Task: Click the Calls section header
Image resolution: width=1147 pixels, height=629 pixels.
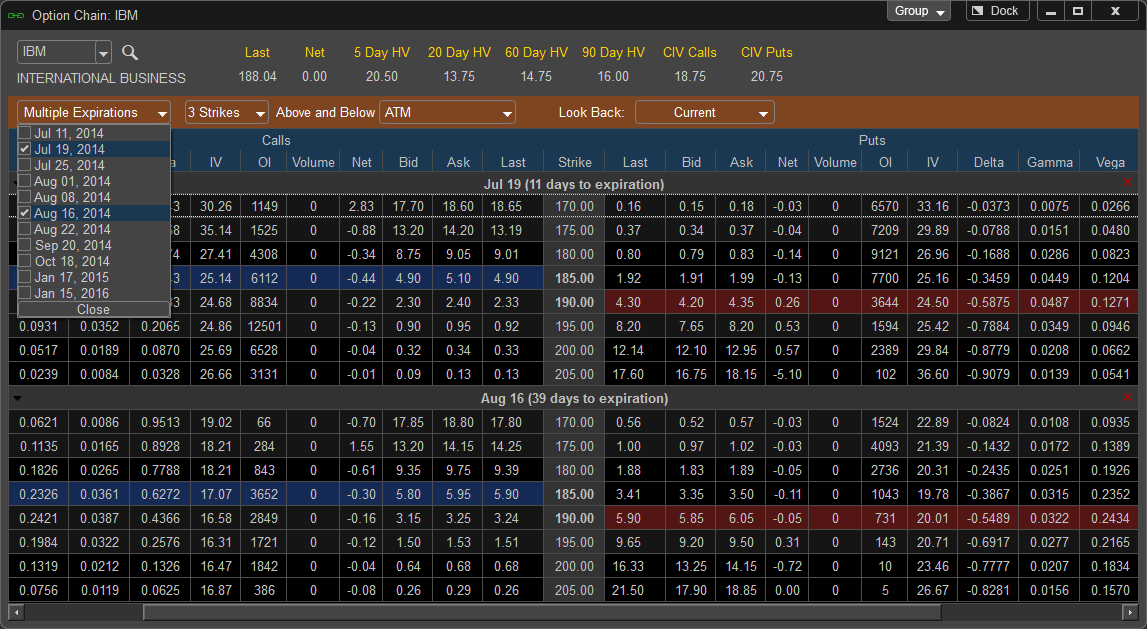Action: (276, 140)
